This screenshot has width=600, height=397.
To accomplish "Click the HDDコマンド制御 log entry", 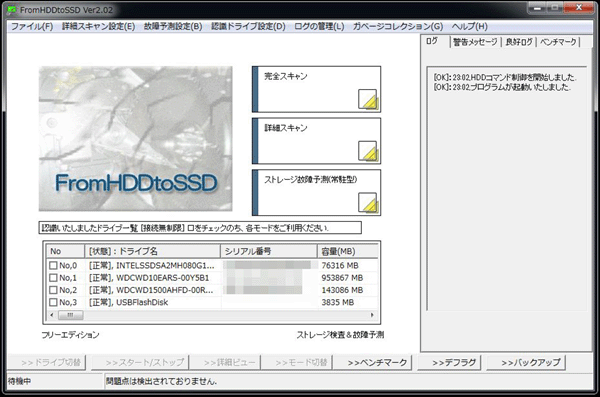I will [x=505, y=77].
